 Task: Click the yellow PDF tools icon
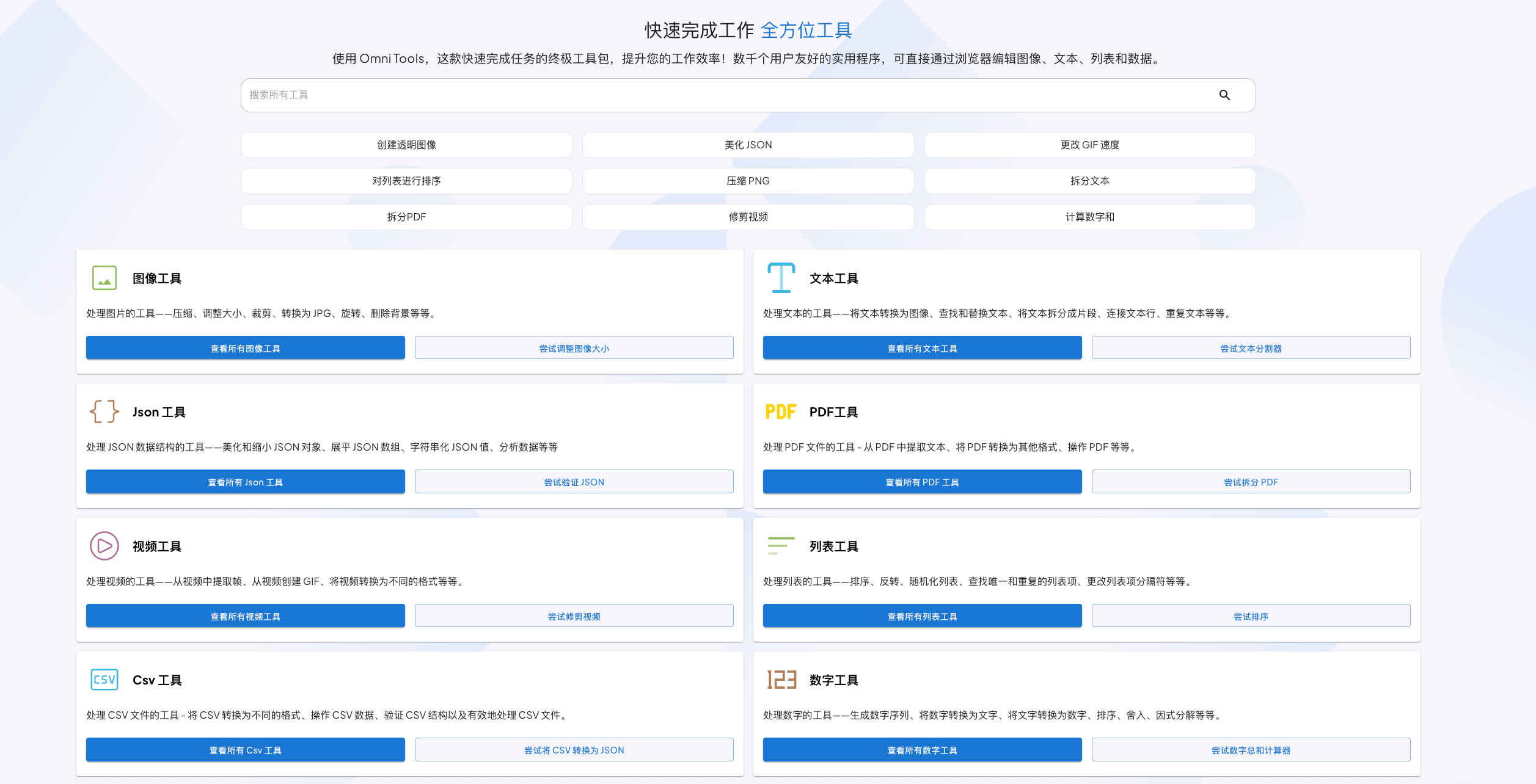click(x=781, y=412)
